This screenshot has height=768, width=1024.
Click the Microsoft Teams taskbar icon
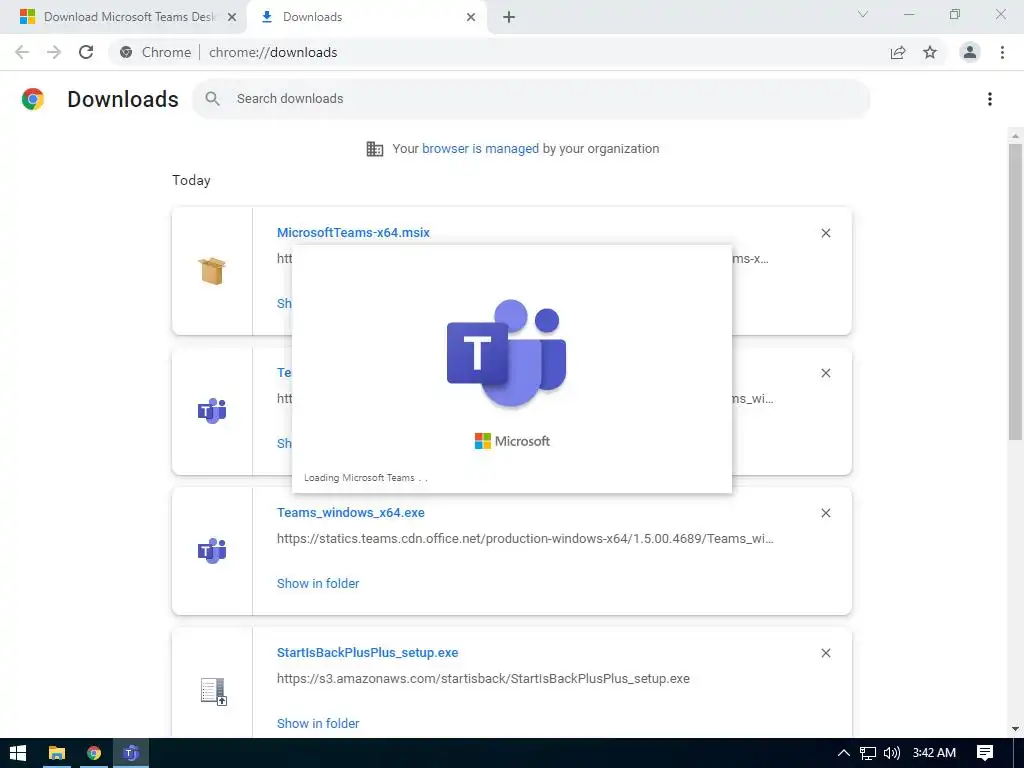click(x=131, y=753)
